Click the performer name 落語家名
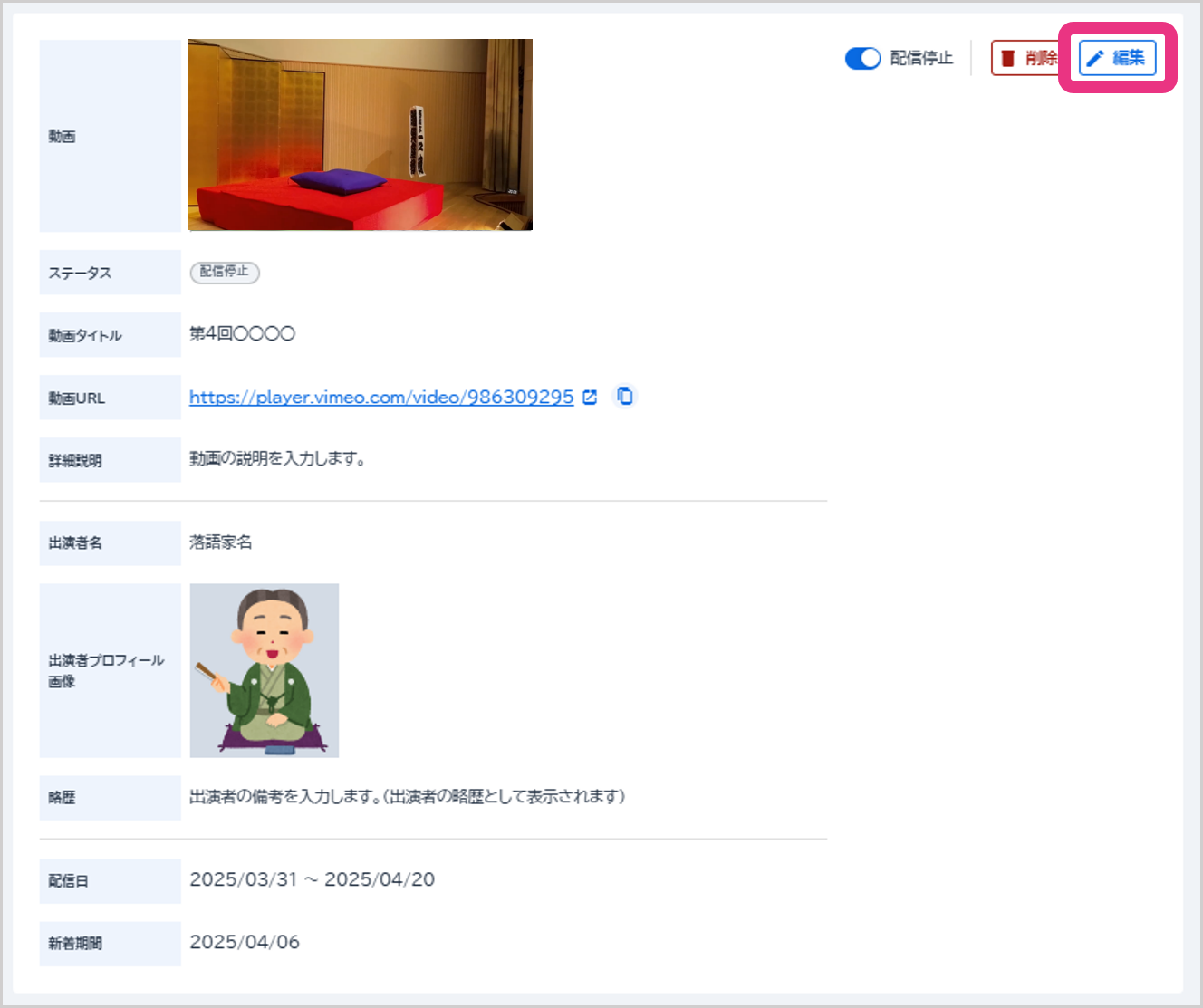 221,542
